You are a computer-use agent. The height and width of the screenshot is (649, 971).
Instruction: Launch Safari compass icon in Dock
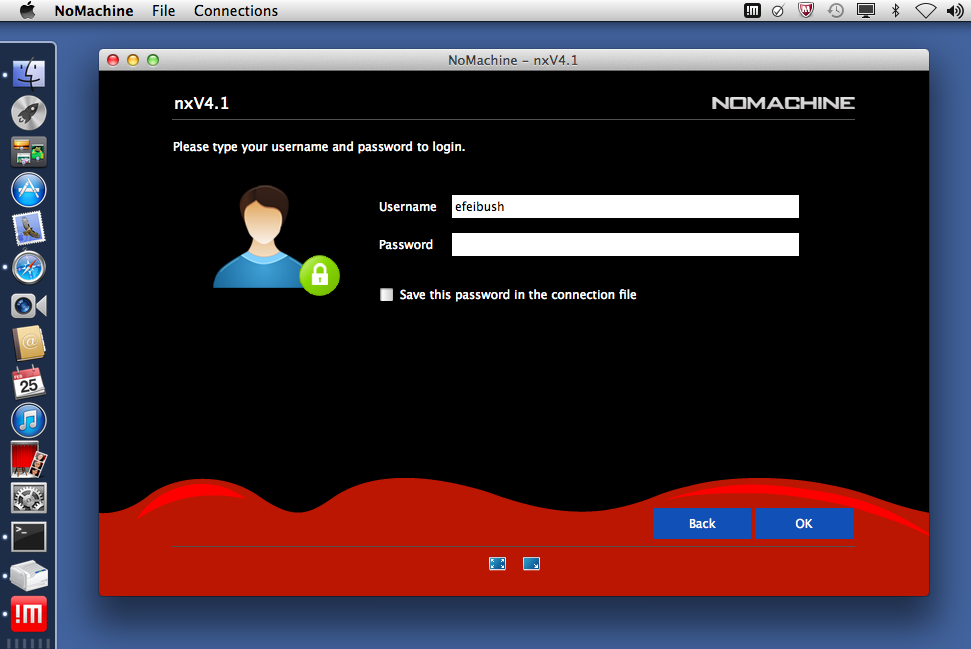point(28,267)
